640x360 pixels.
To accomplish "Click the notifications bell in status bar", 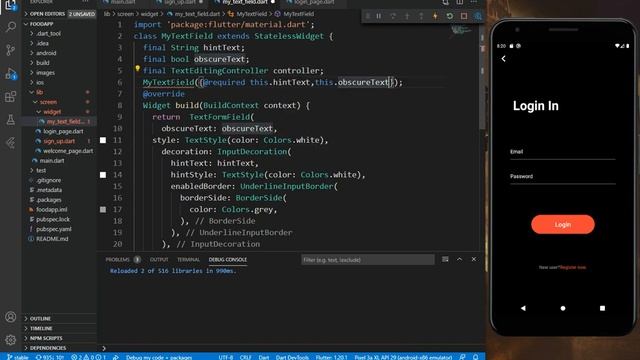I will 476,357.
